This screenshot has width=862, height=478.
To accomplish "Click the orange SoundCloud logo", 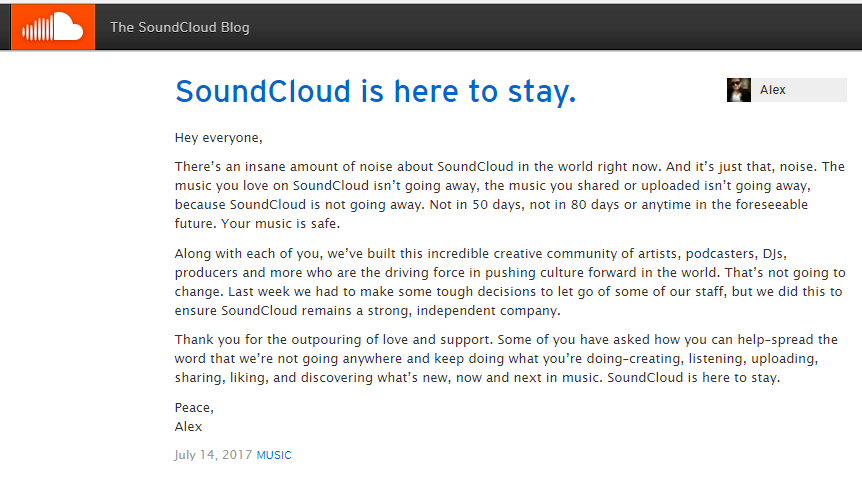I will click(53, 27).
